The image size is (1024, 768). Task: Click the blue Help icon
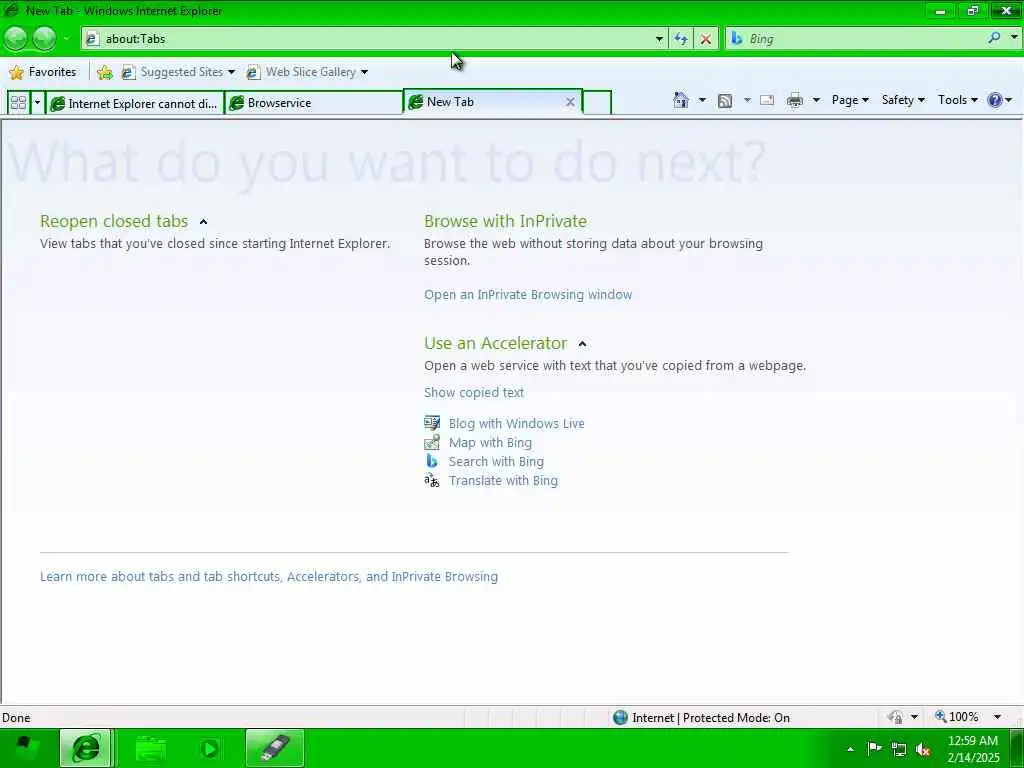coord(995,100)
